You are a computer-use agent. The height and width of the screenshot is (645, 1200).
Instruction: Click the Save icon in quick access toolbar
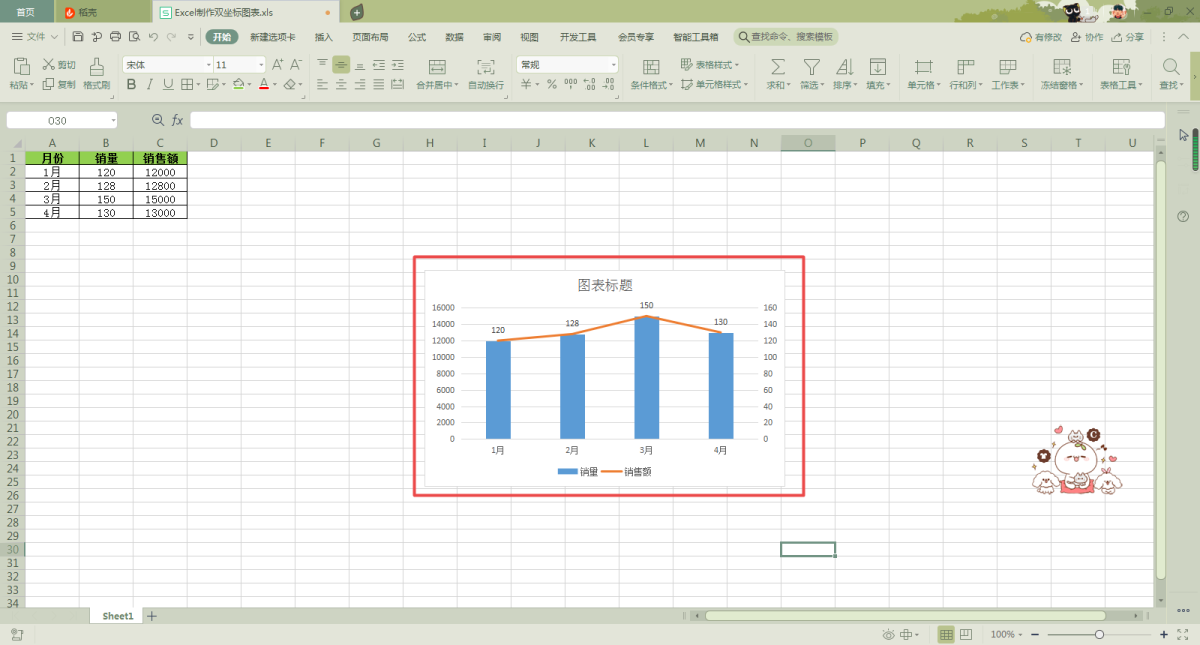click(x=78, y=37)
